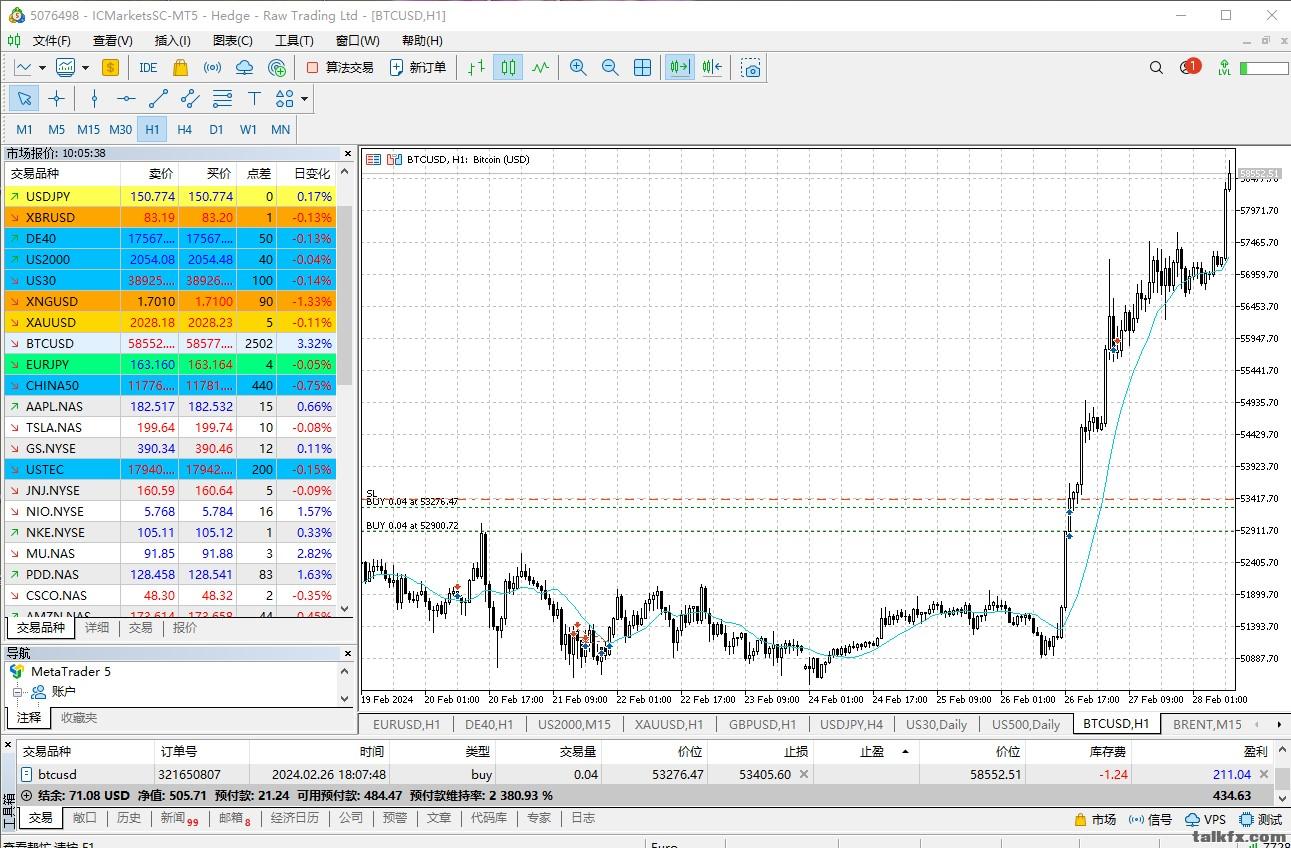Select the text label T tool
This screenshot has width=1291, height=848.
coord(254,98)
